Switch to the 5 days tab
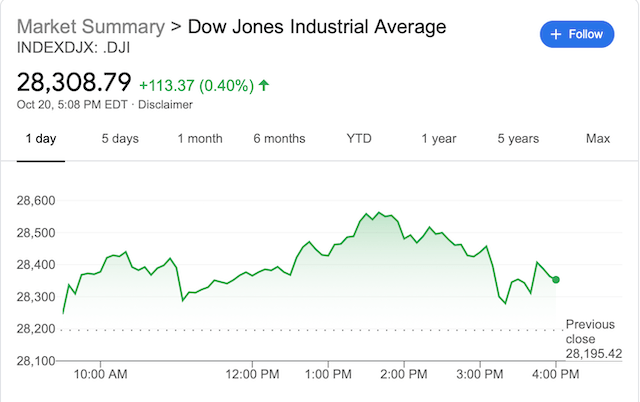This screenshot has width=640, height=402. pos(120,139)
